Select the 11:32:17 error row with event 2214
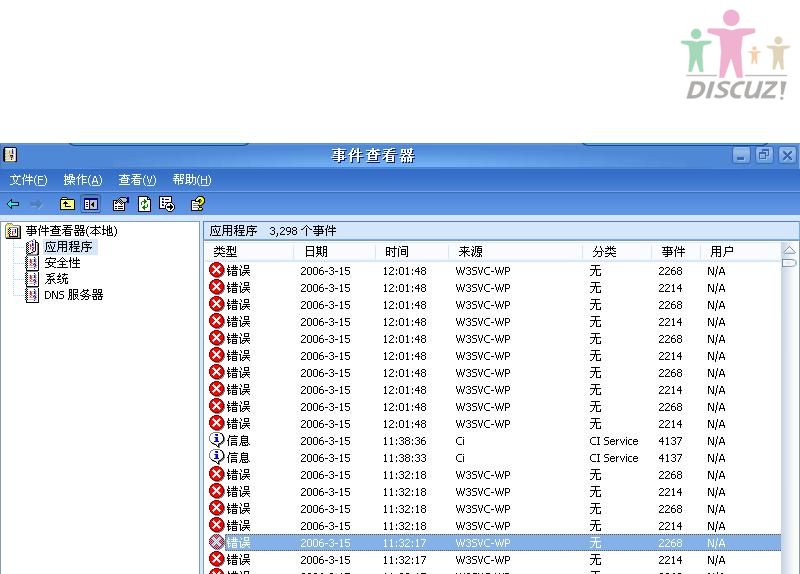This screenshot has height=574, width=800. [494, 560]
